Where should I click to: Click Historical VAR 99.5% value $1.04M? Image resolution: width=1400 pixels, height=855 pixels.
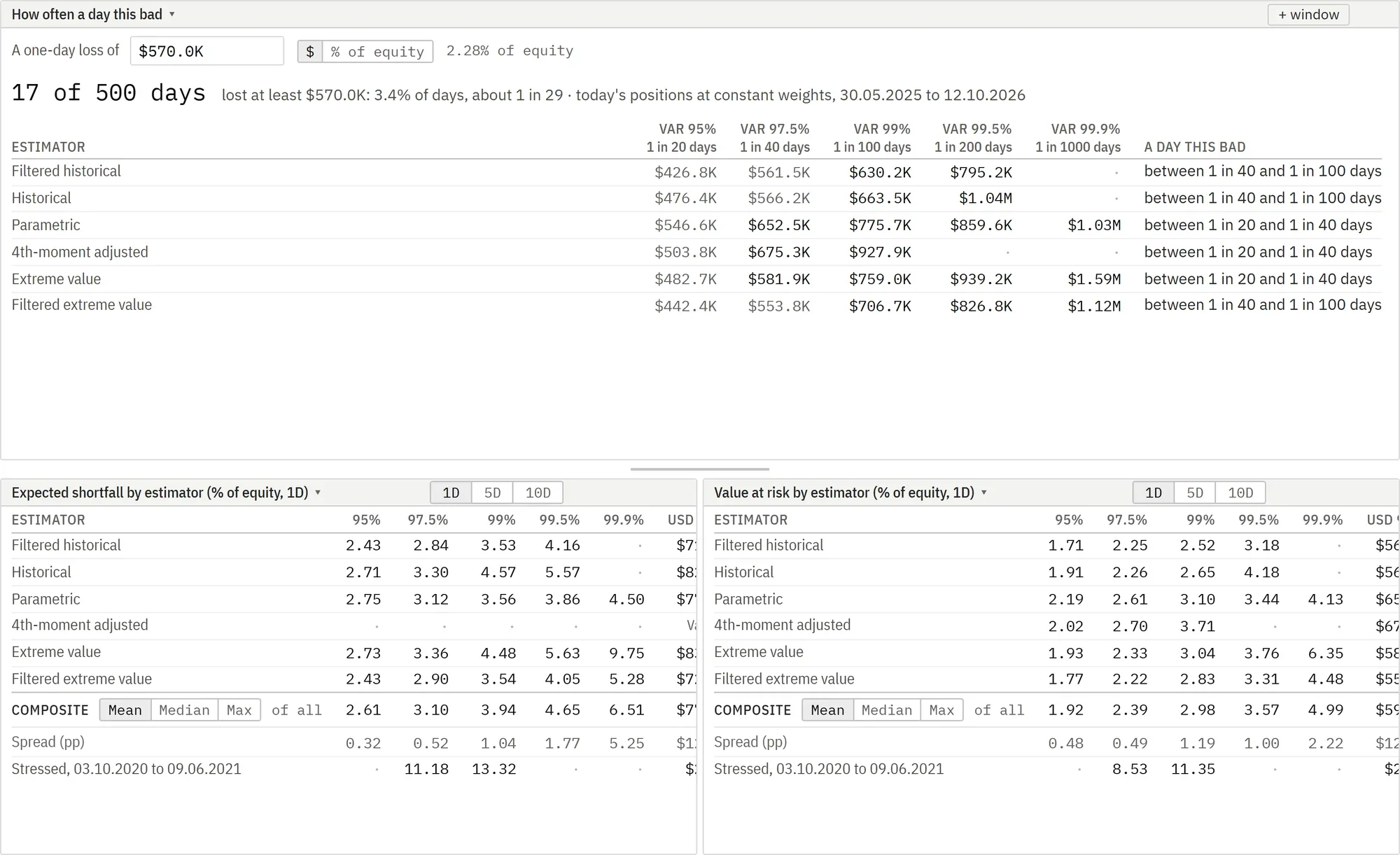(986, 199)
